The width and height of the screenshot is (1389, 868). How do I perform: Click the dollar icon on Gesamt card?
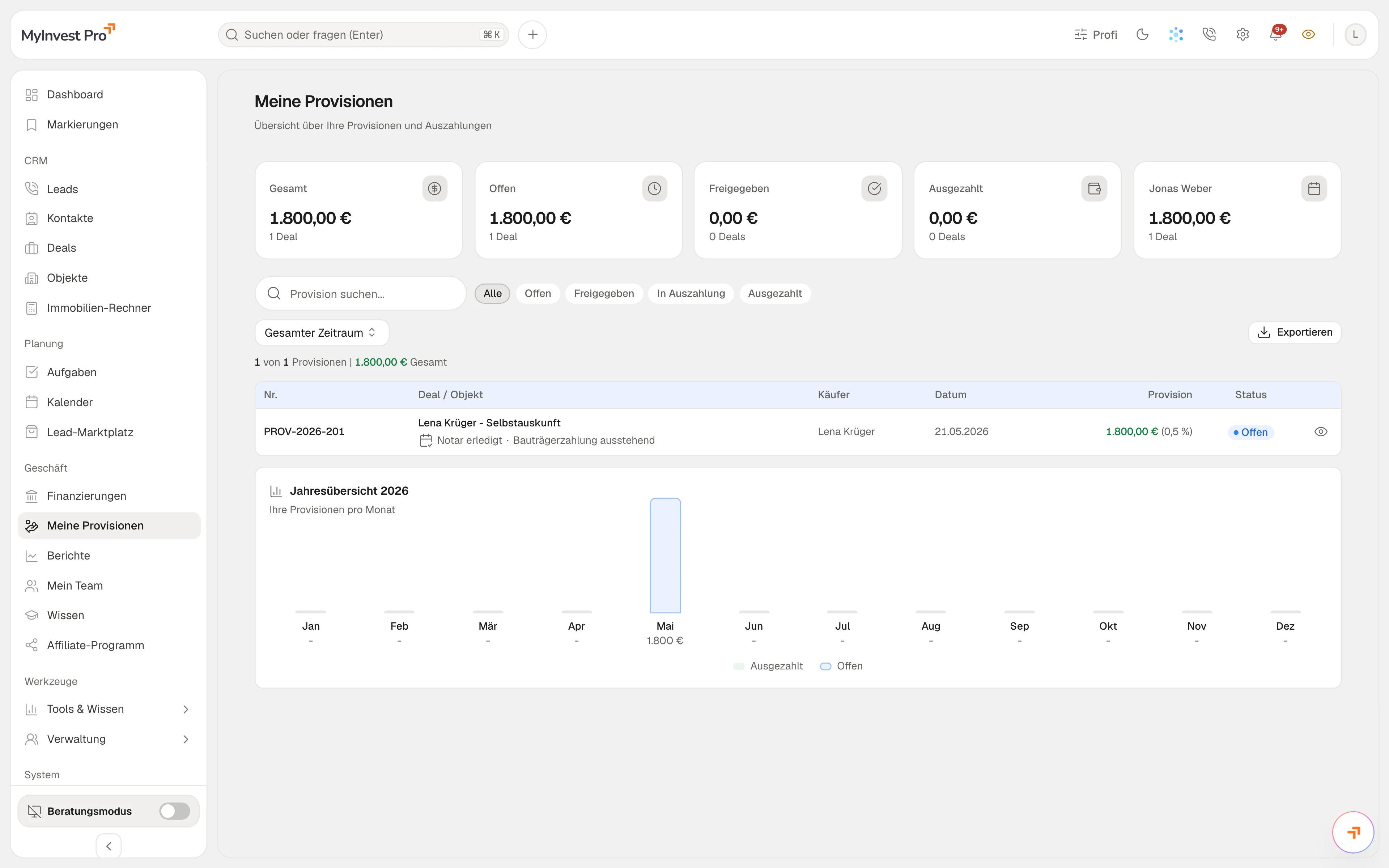point(434,188)
